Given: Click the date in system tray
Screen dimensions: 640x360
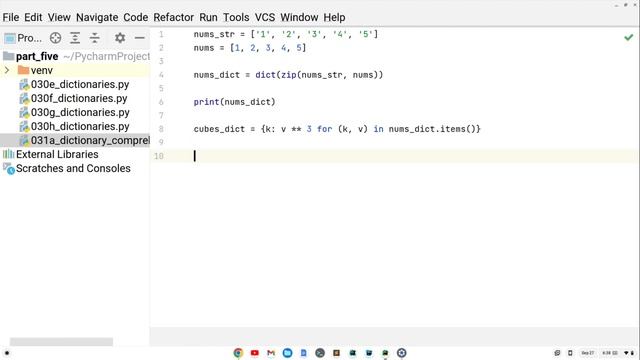Looking at the screenshot, I should pyautogui.click(x=588, y=353).
